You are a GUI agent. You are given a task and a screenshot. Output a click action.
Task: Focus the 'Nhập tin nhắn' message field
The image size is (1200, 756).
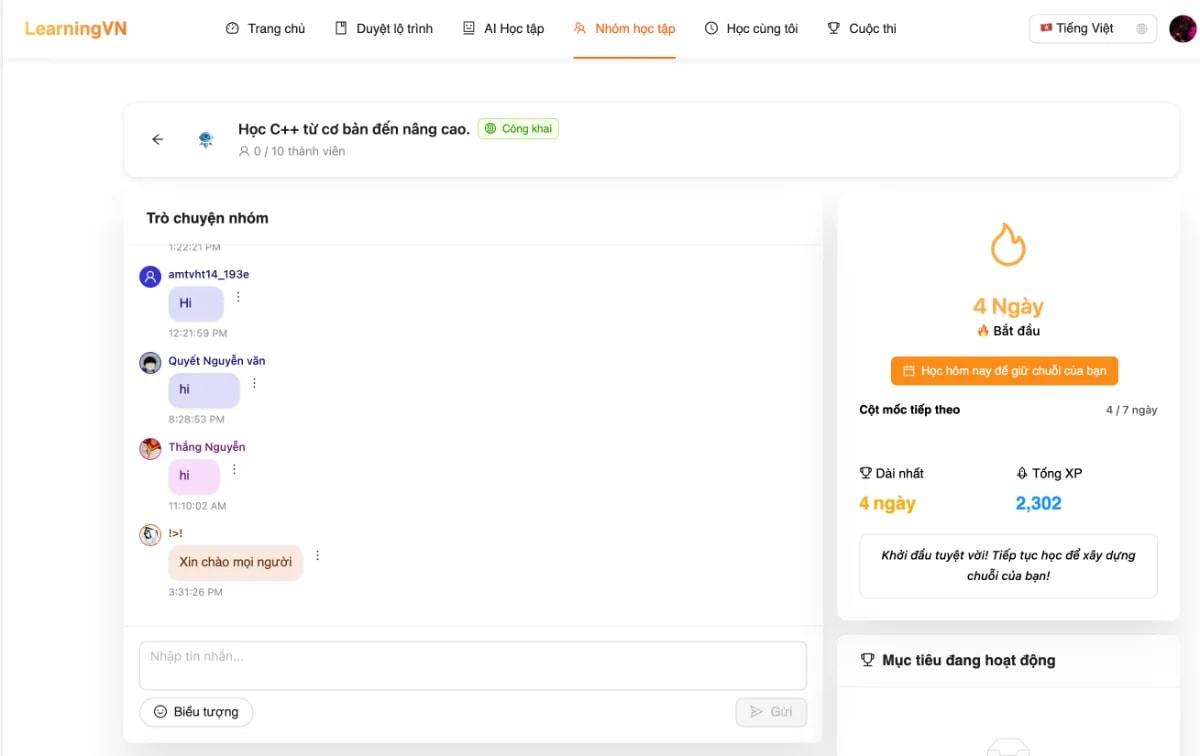point(472,665)
